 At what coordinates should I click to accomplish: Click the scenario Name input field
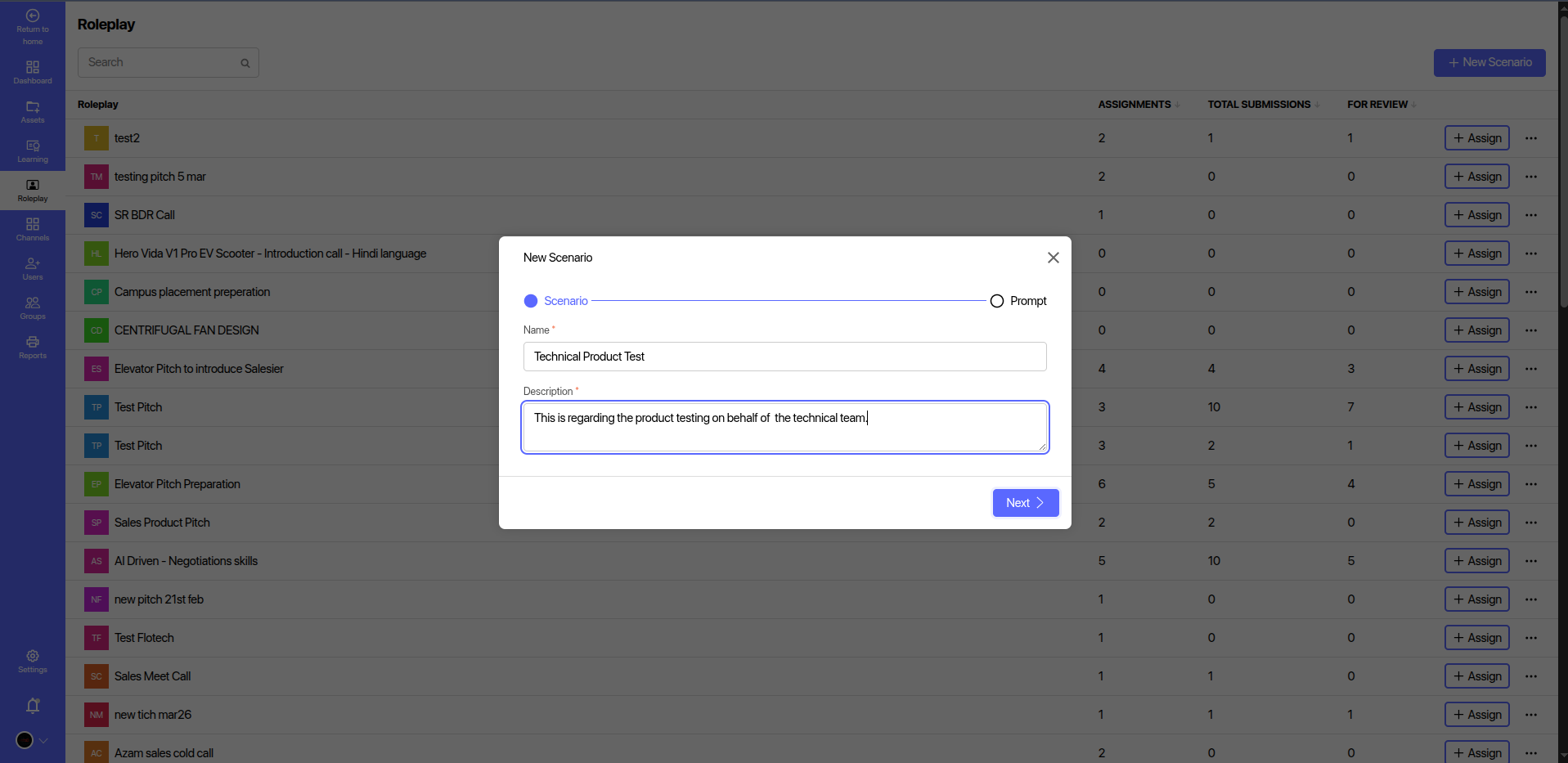click(x=784, y=357)
